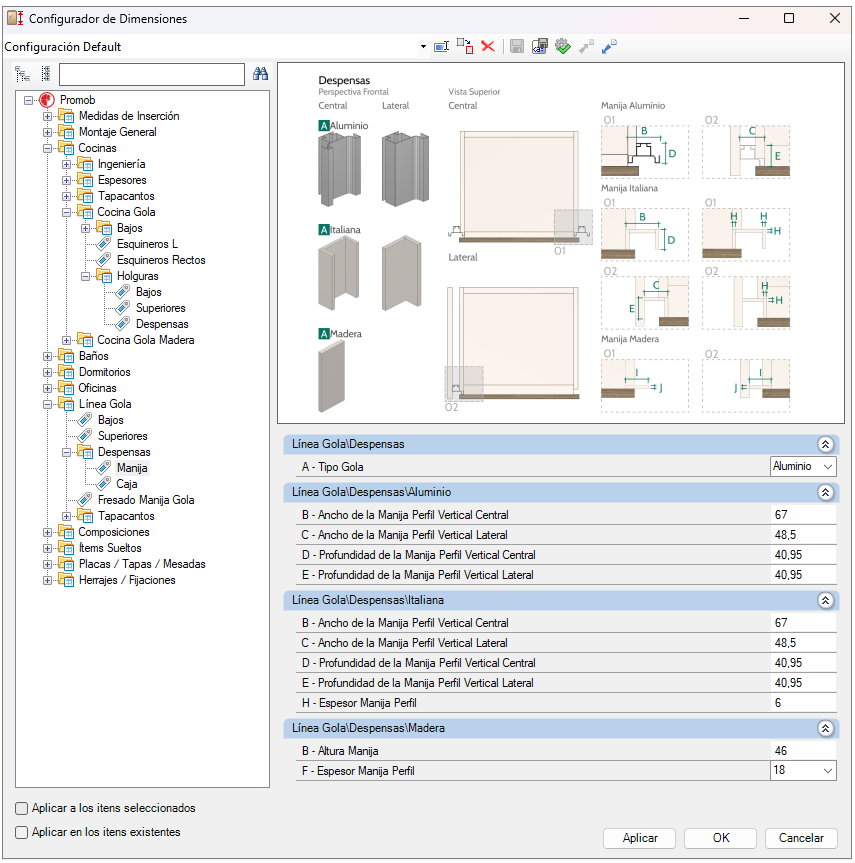Screen dimensions: 855x863
Task: Click the blue arrow import icon
Action: coord(609,47)
